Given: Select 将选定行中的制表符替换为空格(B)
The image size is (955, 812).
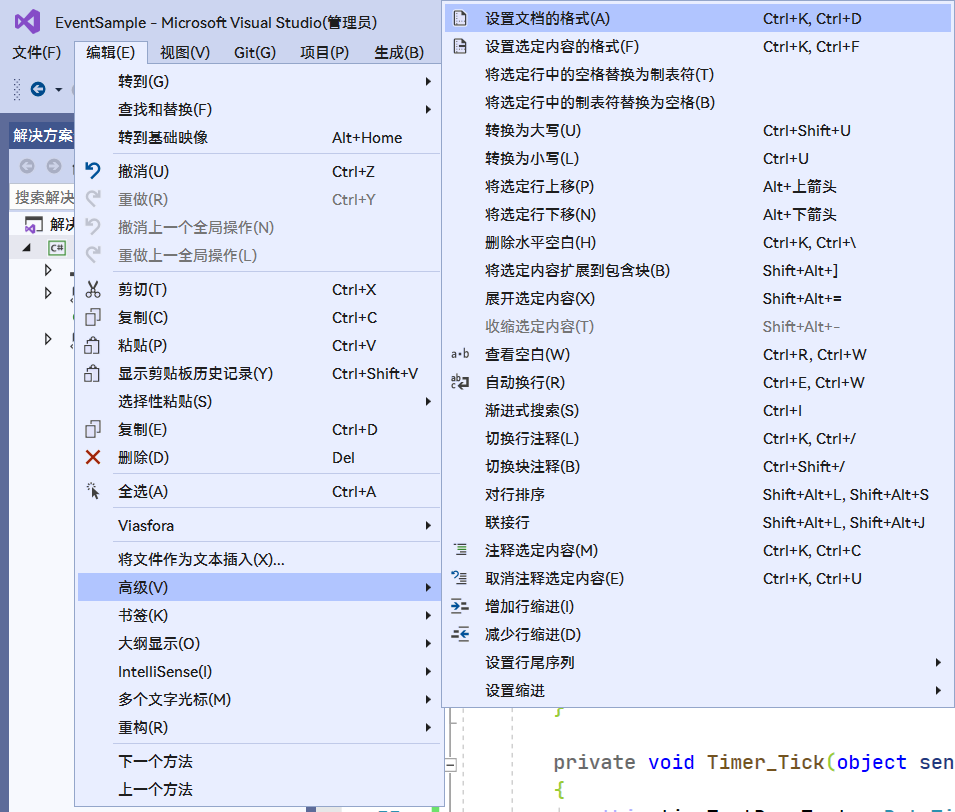Looking at the screenshot, I should 697,102.
